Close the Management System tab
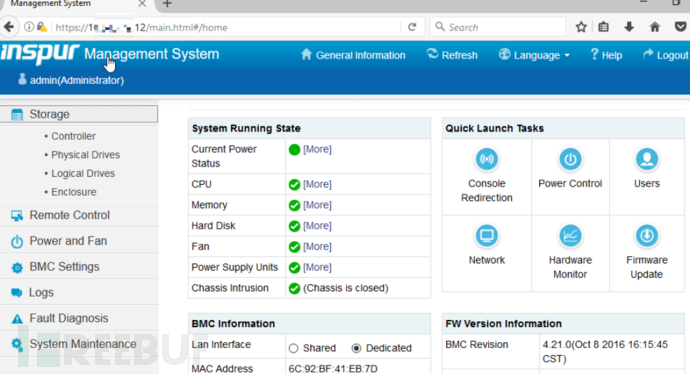This screenshot has width=690, height=374. (x=142, y=4)
